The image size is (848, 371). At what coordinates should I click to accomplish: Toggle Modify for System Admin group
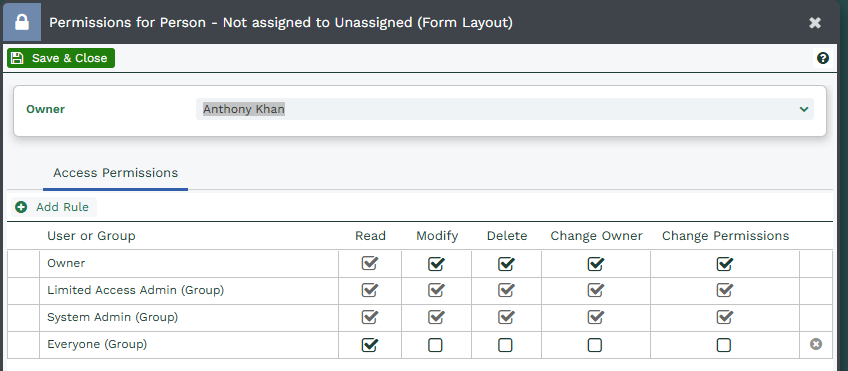coord(436,317)
